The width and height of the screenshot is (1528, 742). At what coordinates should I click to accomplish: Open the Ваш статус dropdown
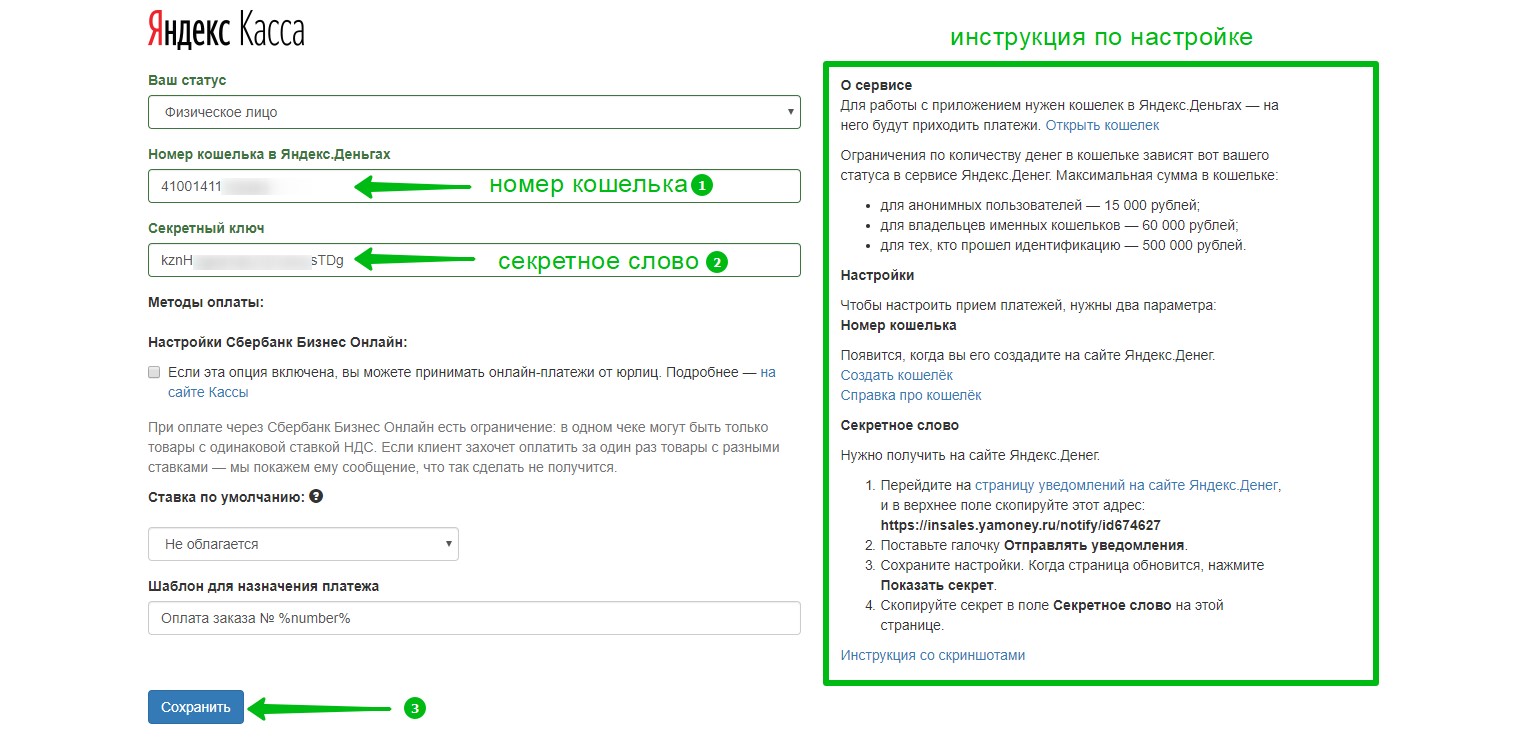pos(474,112)
